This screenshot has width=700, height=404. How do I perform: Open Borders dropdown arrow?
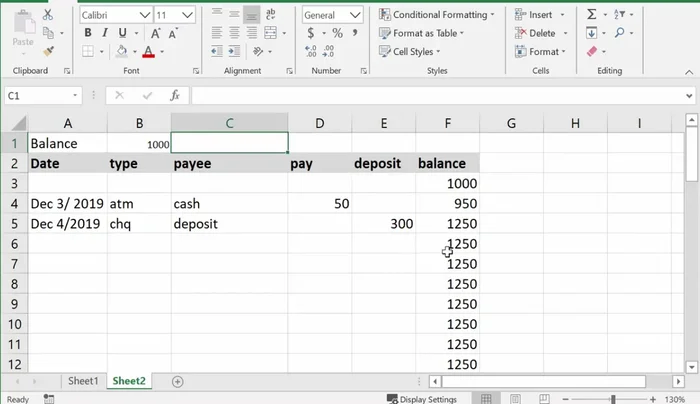(102, 52)
